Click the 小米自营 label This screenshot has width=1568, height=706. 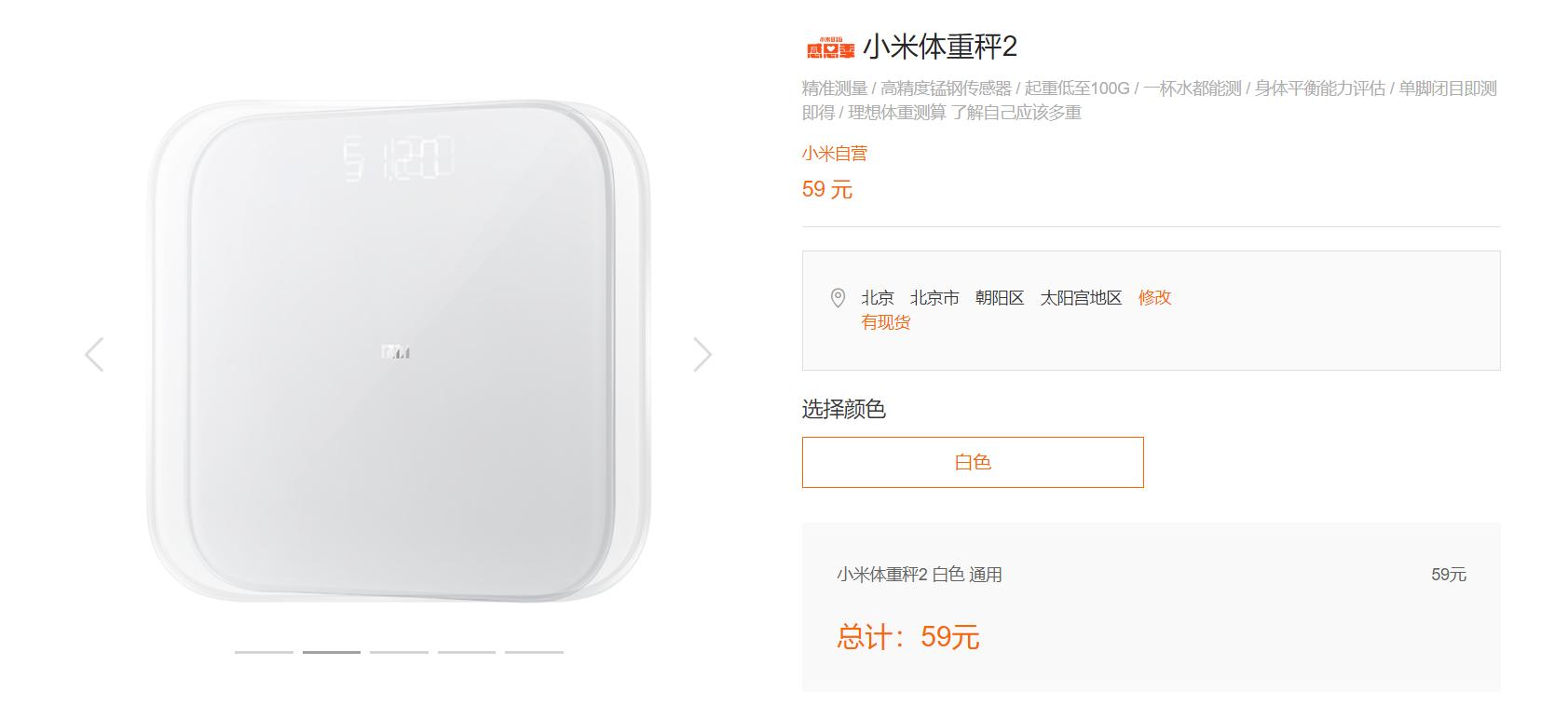(x=832, y=152)
